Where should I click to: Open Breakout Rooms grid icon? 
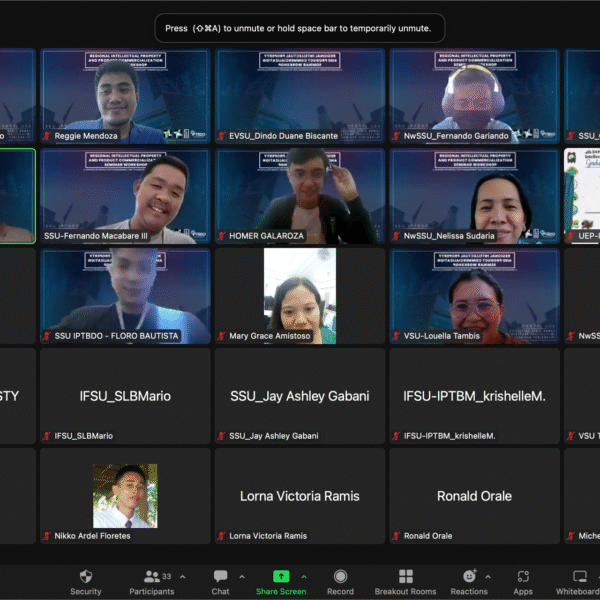pyautogui.click(x=406, y=576)
